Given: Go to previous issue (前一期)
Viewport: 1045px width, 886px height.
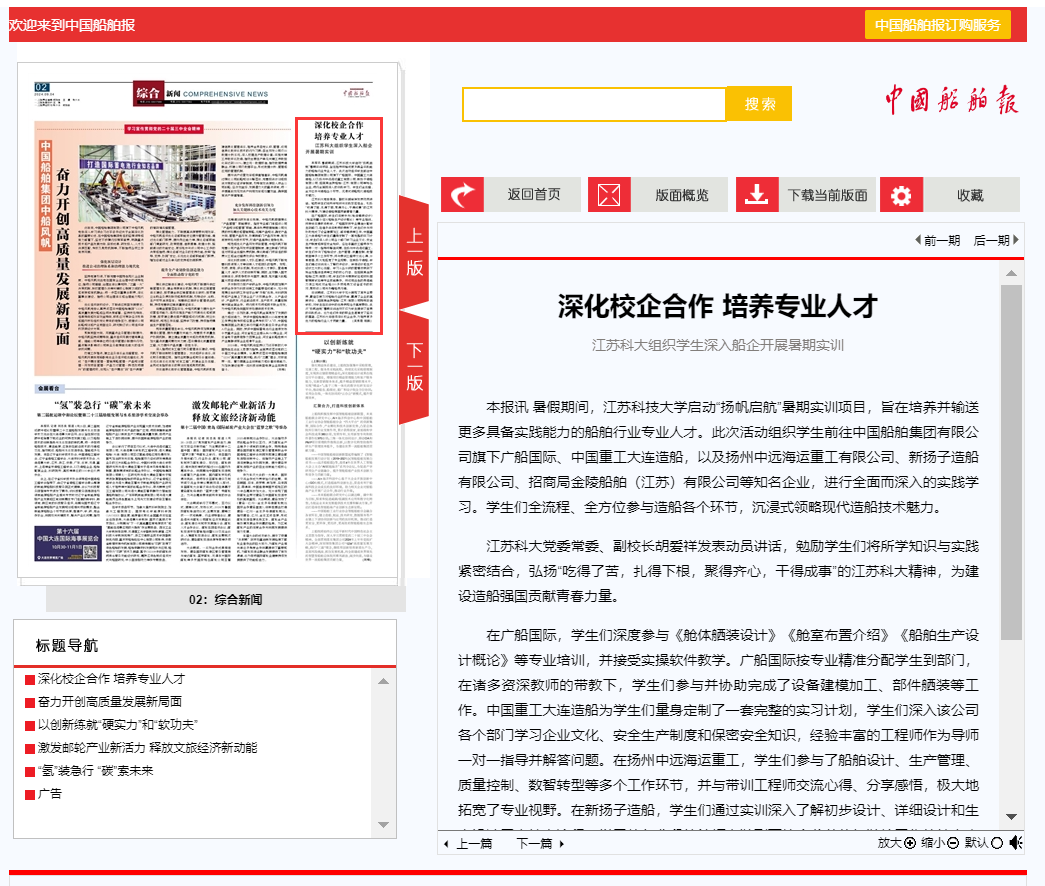Looking at the screenshot, I should click(x=938, y=240).
